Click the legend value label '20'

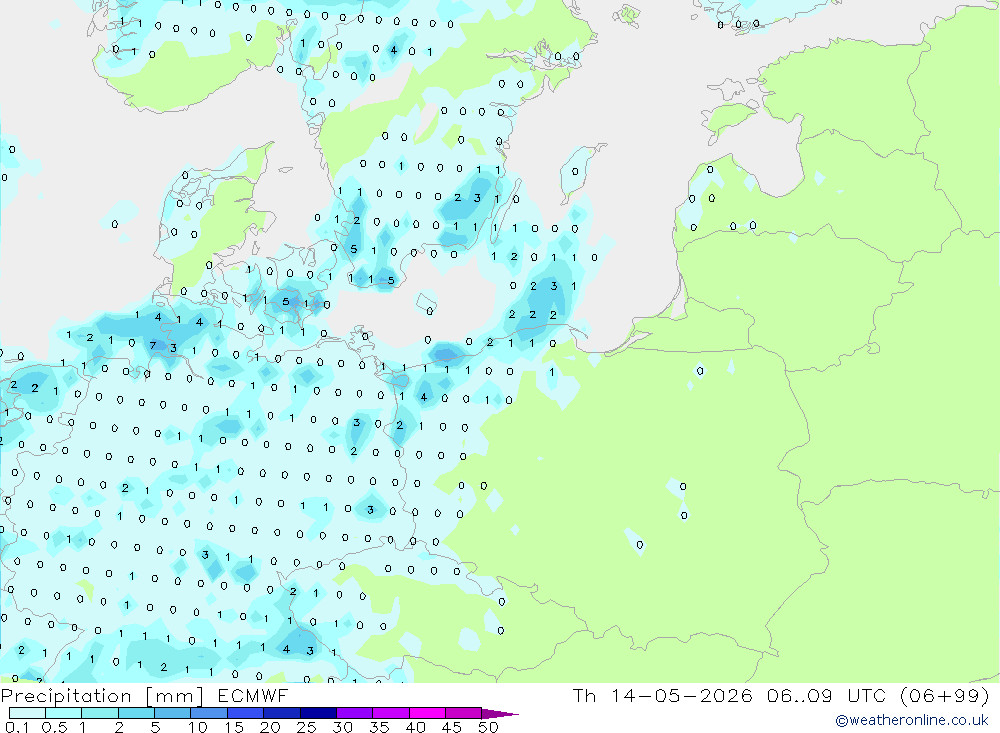(x=270, y=727)
